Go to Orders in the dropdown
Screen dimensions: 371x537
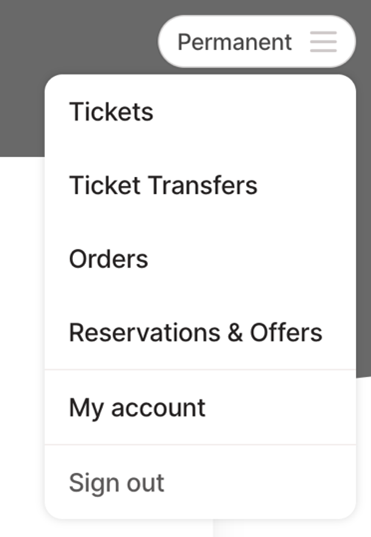[200, 259]
